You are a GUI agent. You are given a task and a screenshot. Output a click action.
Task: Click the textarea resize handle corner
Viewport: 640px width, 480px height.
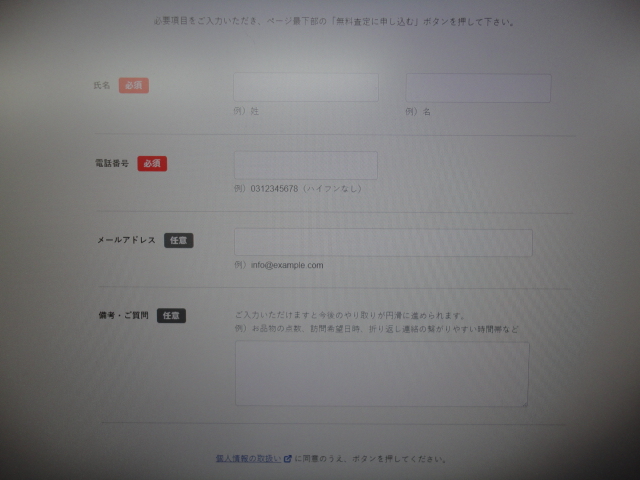[525, 404]
